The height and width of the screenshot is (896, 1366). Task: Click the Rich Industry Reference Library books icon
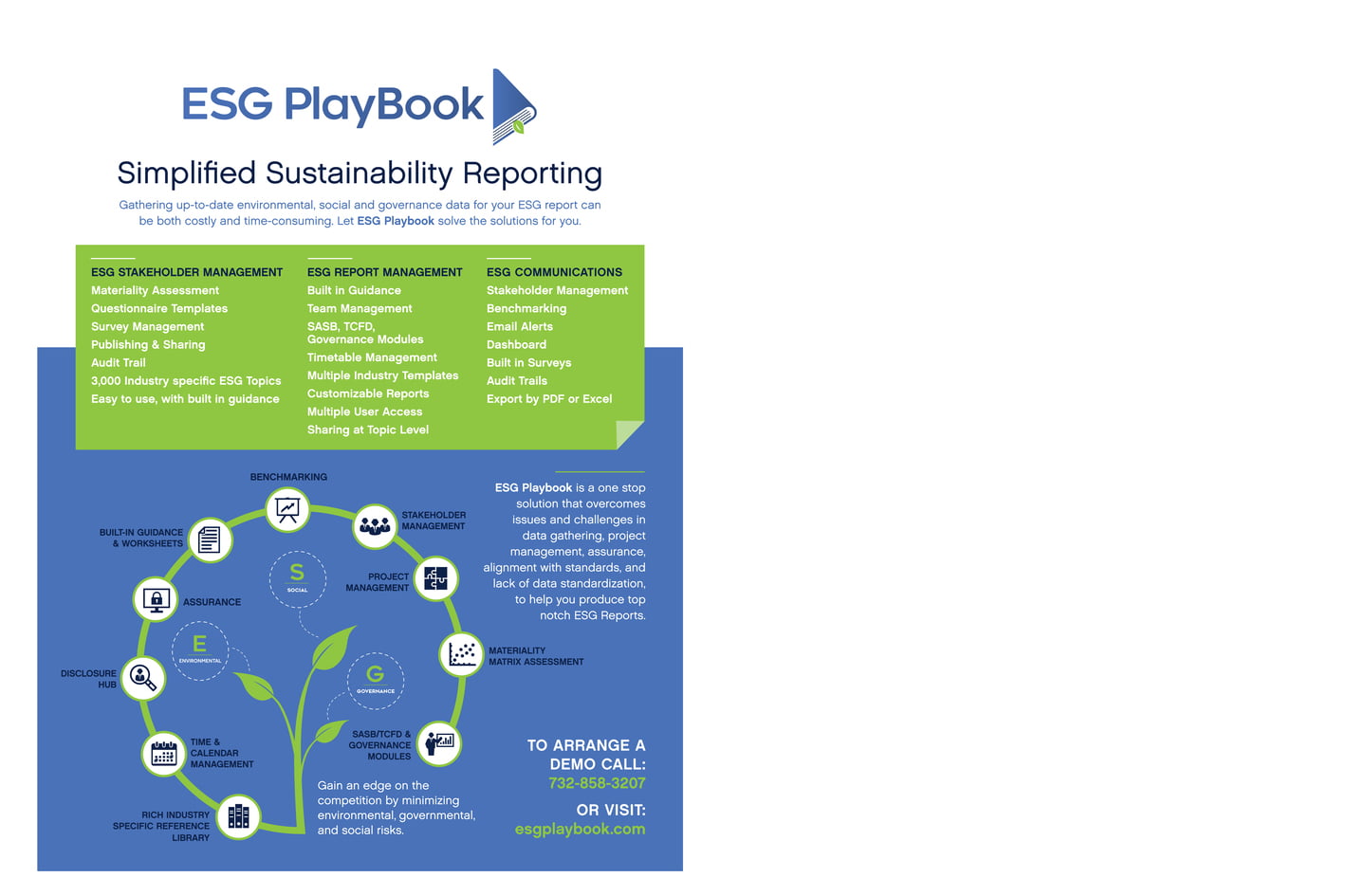(x=238, y=816)
